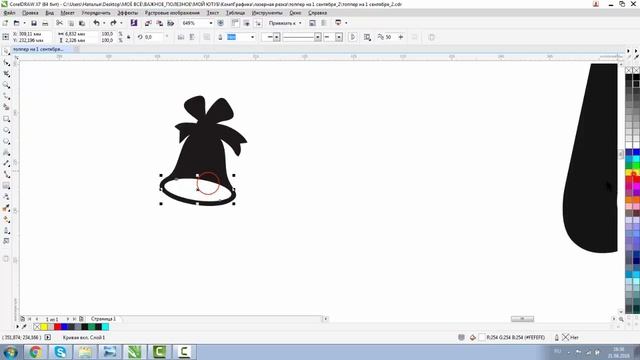
Task: Open Corel Connect search content icon
Action: point(134,23)
